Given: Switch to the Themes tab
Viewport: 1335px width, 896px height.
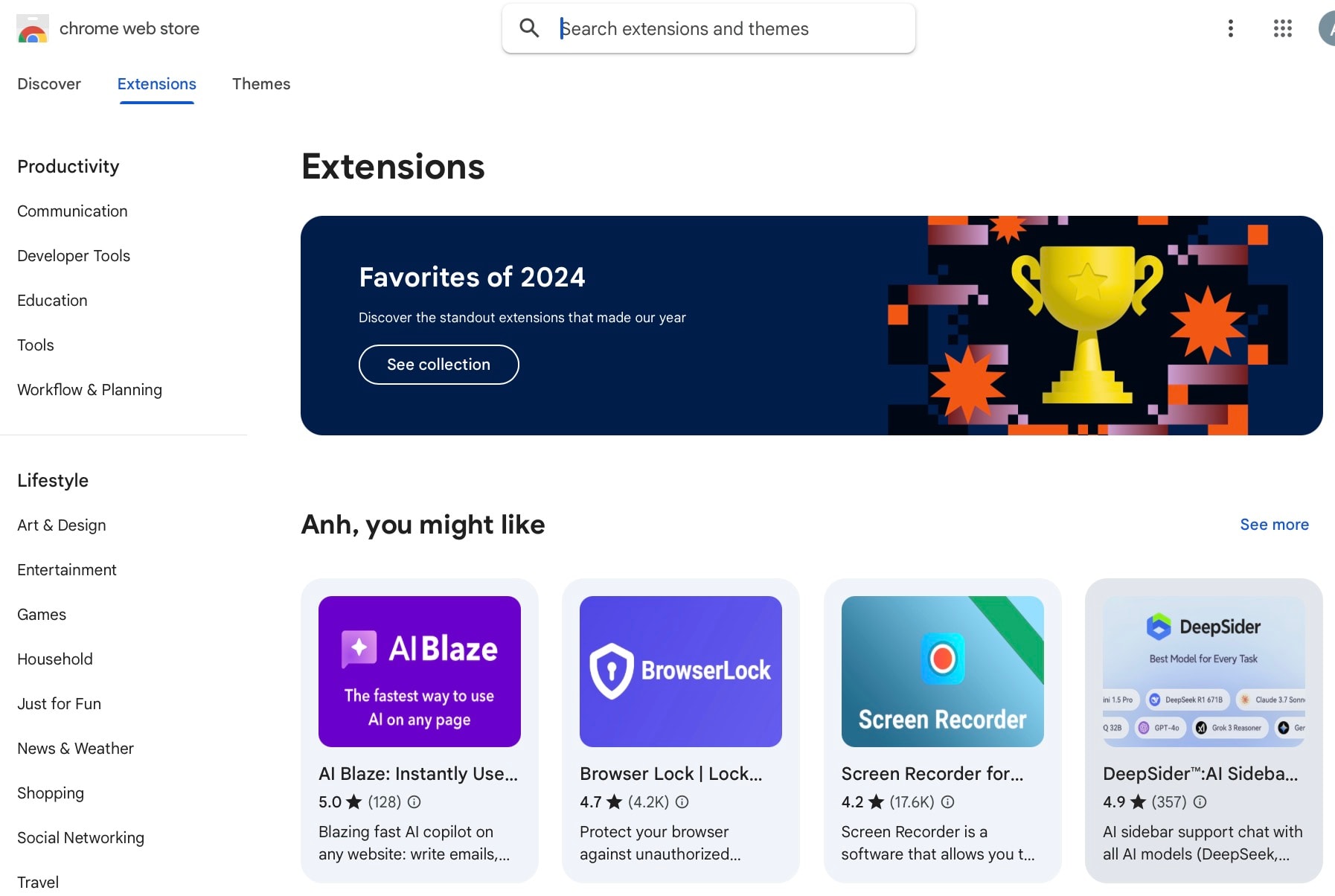Looking at the screenshot, I should pyautogui.click(x=261, y=84).
